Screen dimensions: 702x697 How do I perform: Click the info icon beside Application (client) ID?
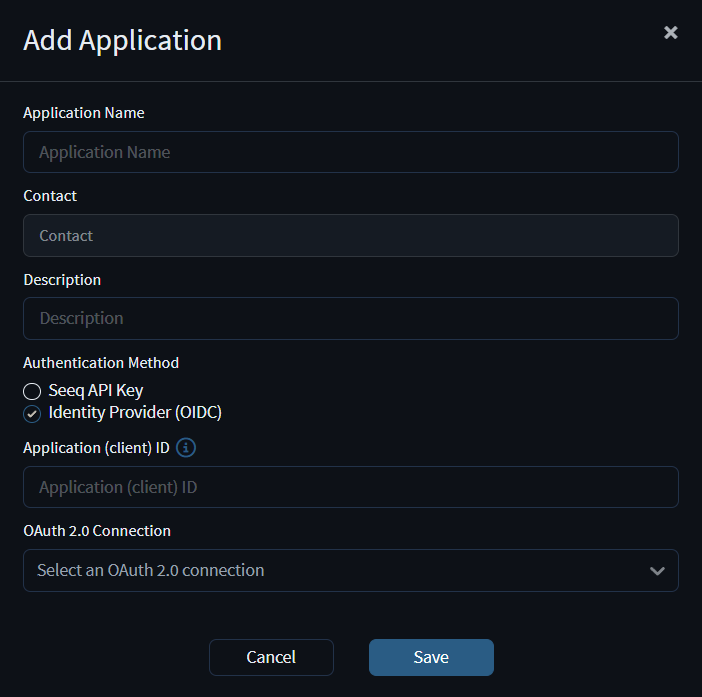point(186,447)
